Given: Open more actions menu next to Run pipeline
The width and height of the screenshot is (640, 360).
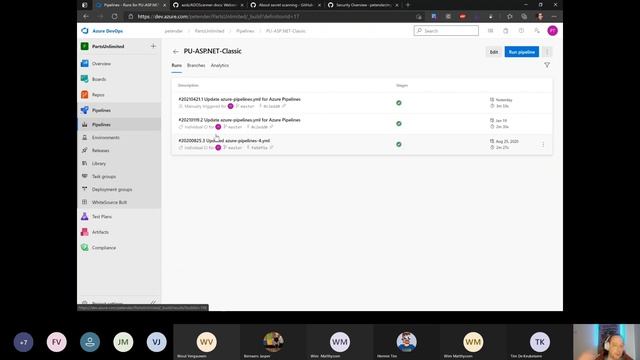Looking at the screenshot, I should tap(547, 52).
